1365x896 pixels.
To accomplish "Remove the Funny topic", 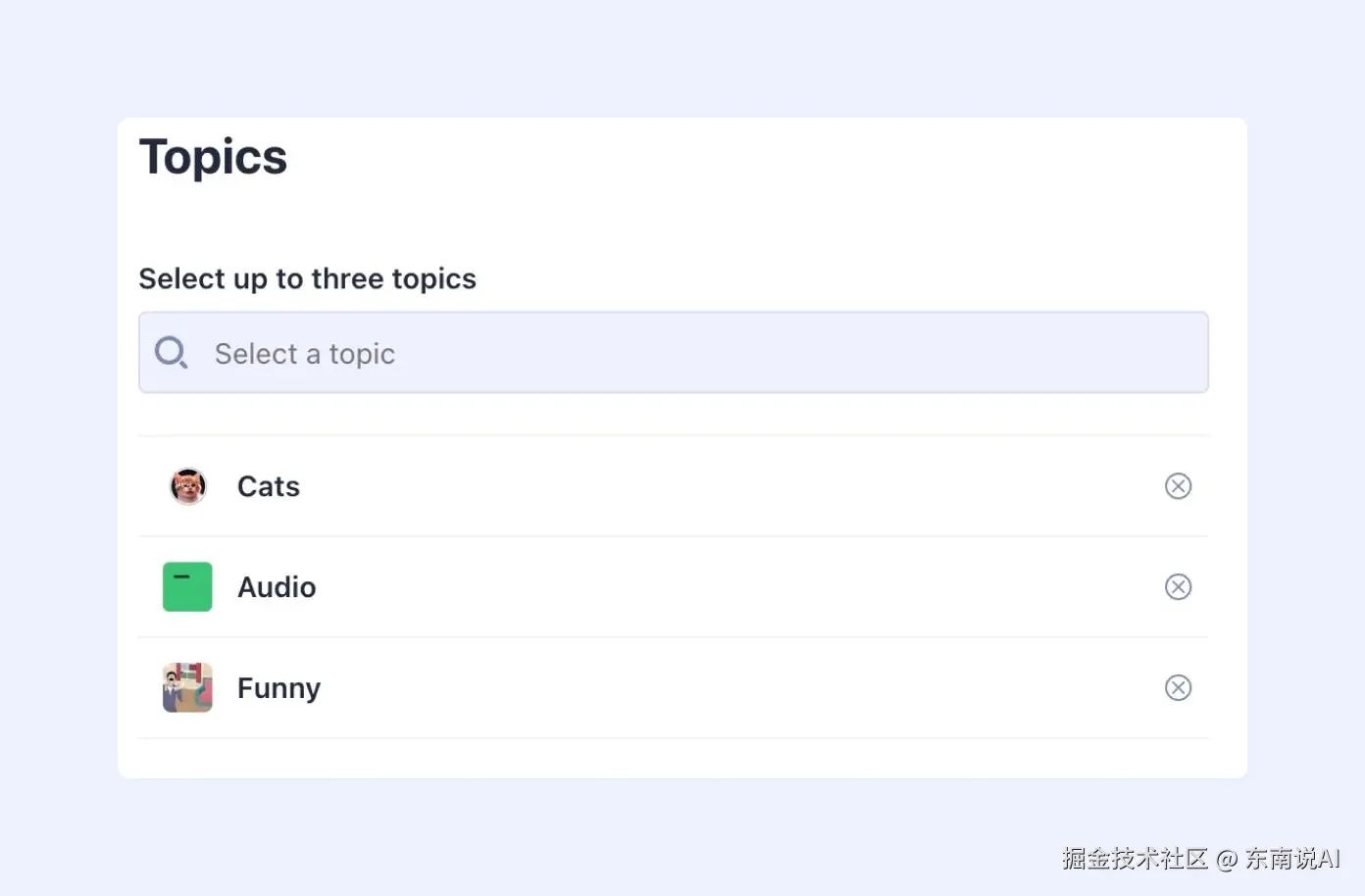I will 1178,688.
